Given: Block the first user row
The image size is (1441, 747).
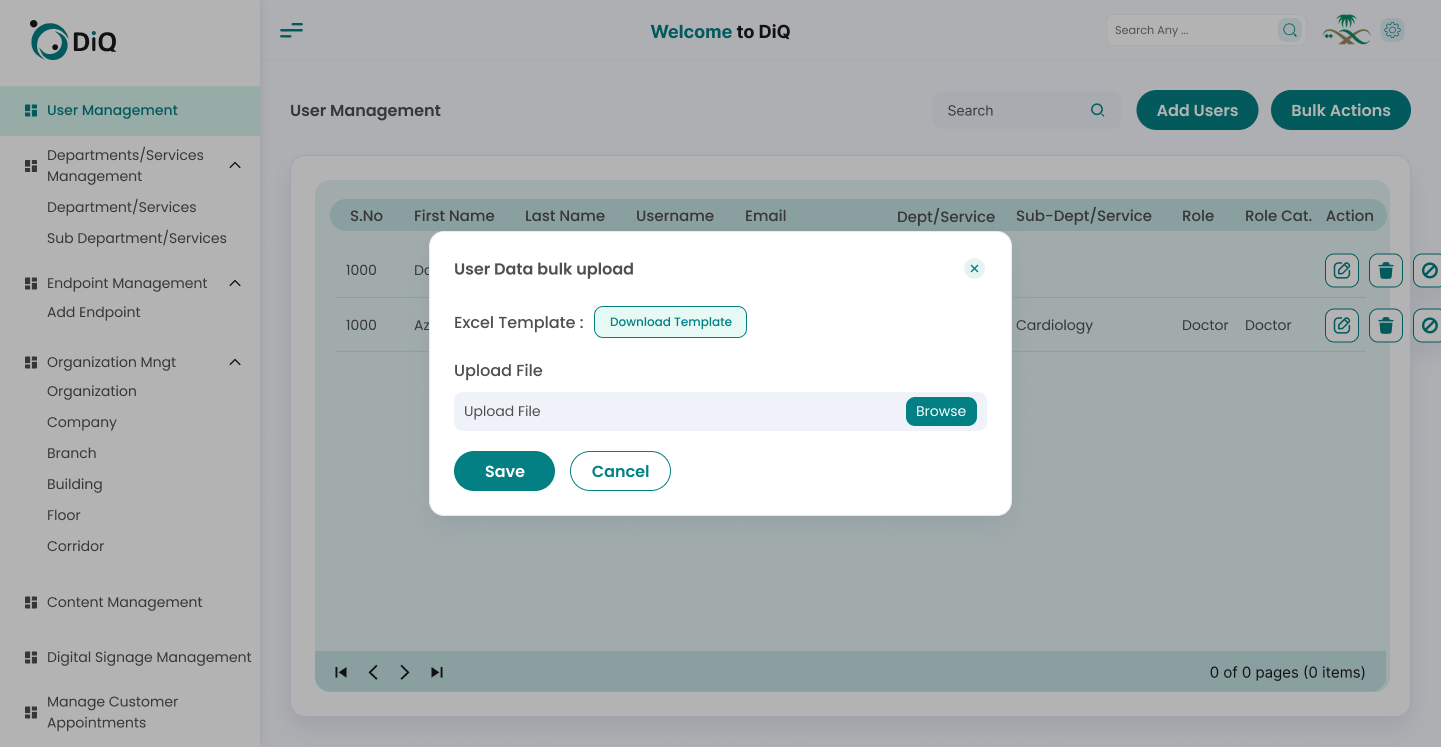Looking at the screenshot, I should point(1428,270).
